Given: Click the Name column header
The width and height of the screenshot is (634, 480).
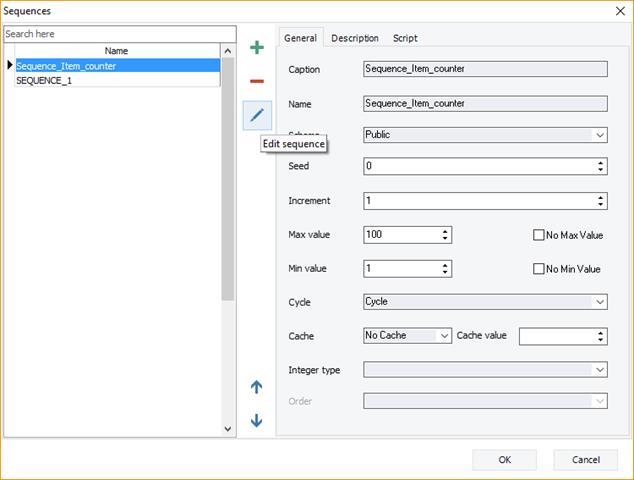Looking at the screenshot, I should click(x=117, y=51).
